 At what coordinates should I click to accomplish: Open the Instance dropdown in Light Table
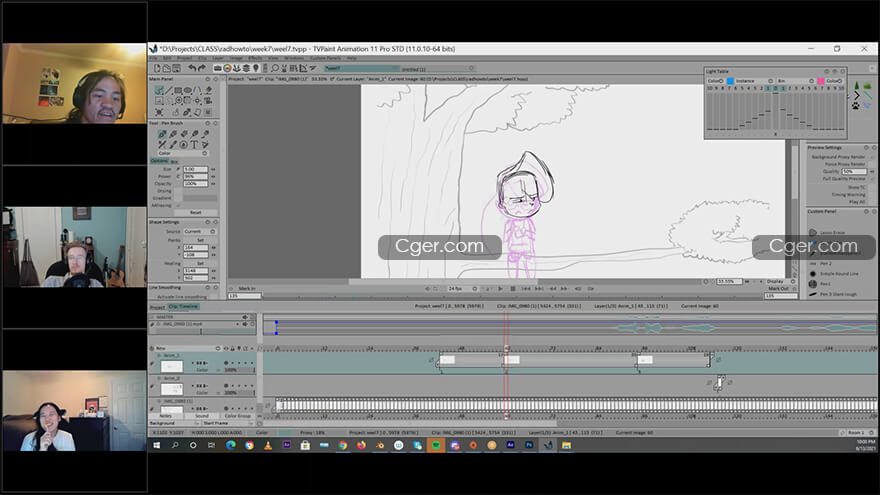pyautogui.click(x=754, y=81)
